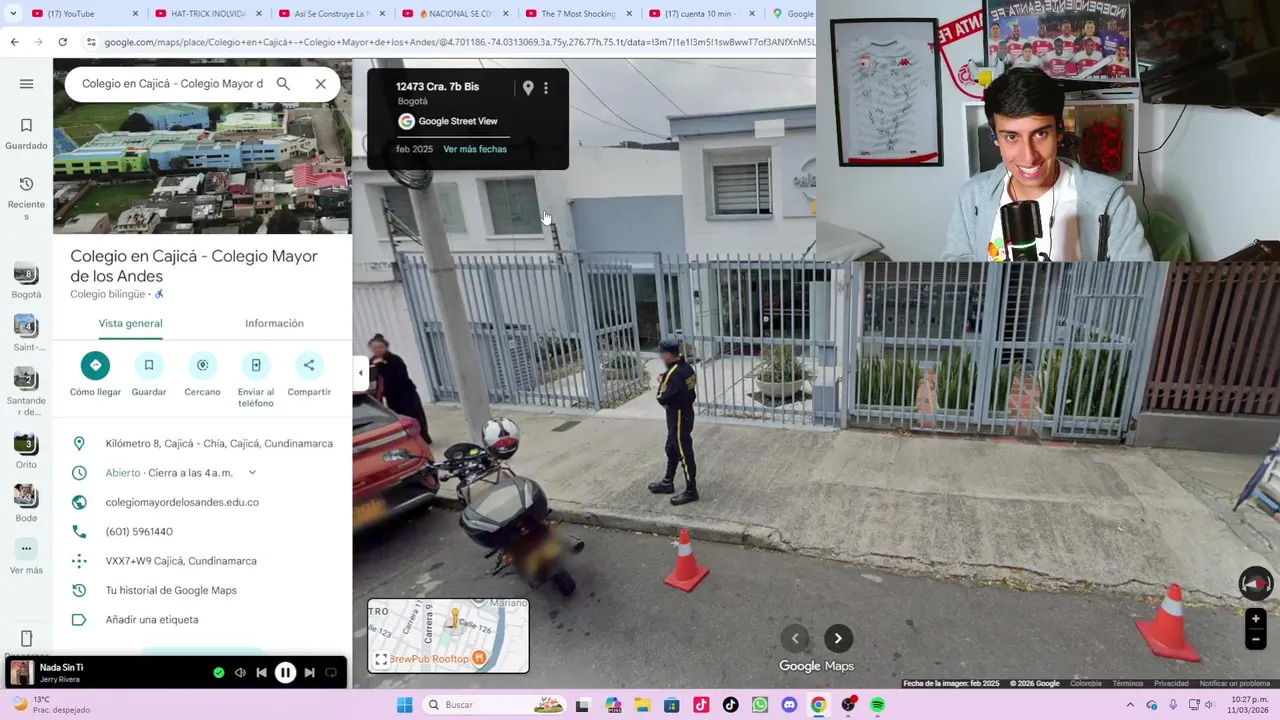Image resolution: width=1280 pixels, height=720 pixels.
Task: Open WhatsApp from the taskbar
Action: point(760,705)
